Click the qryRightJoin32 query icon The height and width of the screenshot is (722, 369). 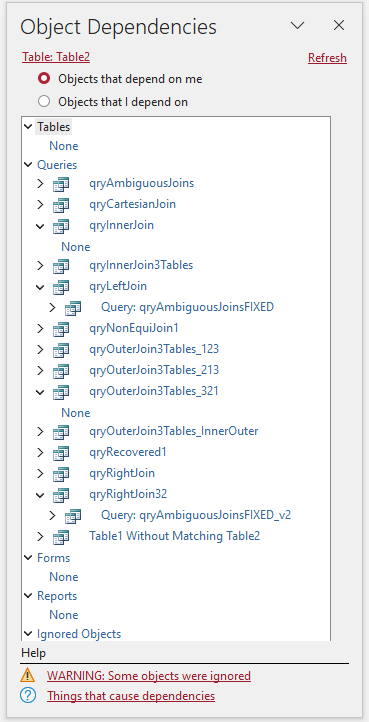(x=61, y=495)
